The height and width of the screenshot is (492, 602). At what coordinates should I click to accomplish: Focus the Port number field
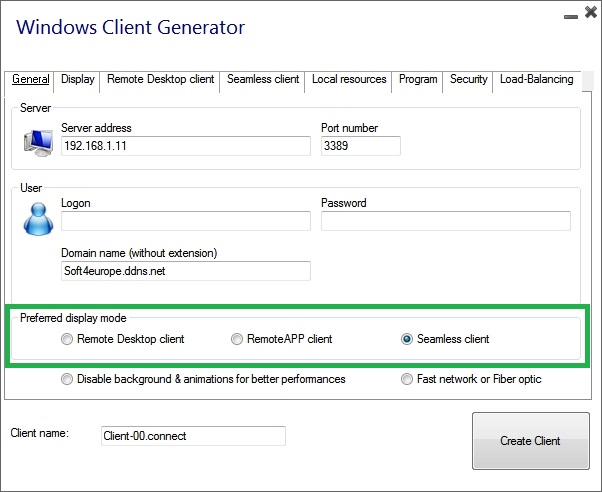coord(361,146)
